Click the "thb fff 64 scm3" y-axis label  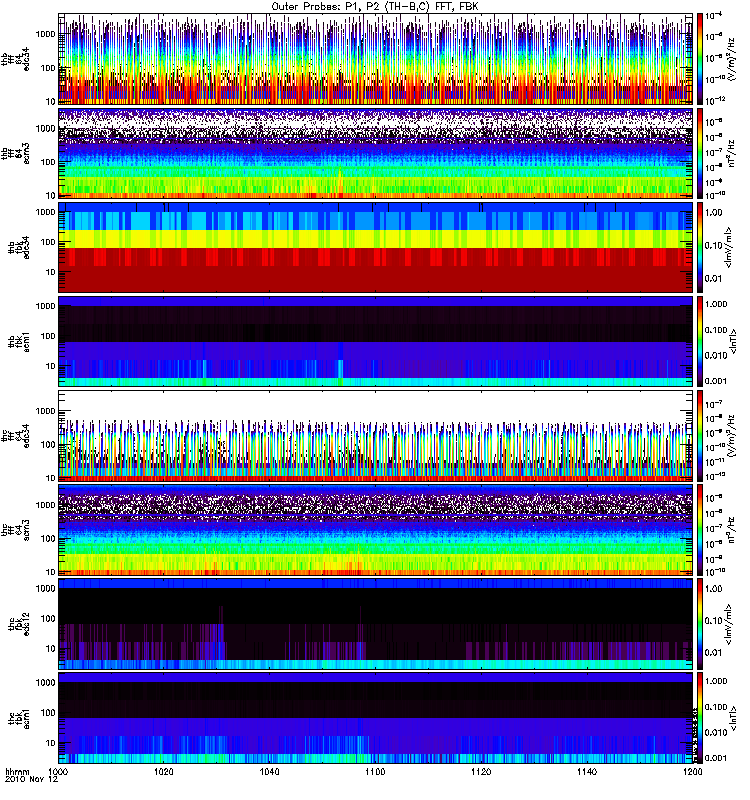[16, 153]
